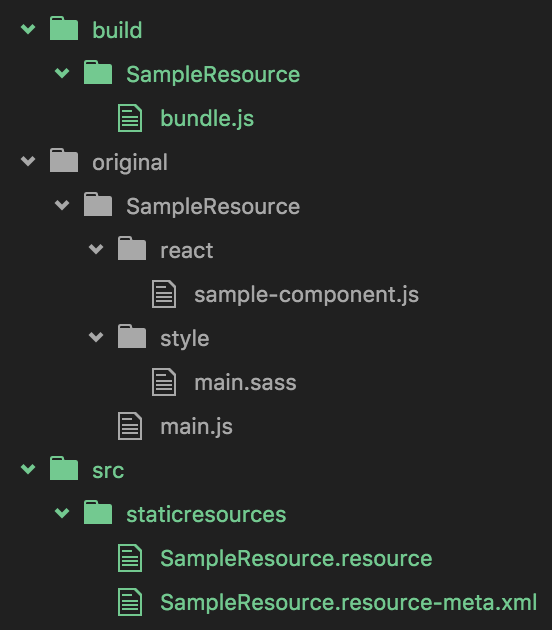Screen dimensions: 552x630
Task: Click the style folder icon
Action: (x=132, y=337)
